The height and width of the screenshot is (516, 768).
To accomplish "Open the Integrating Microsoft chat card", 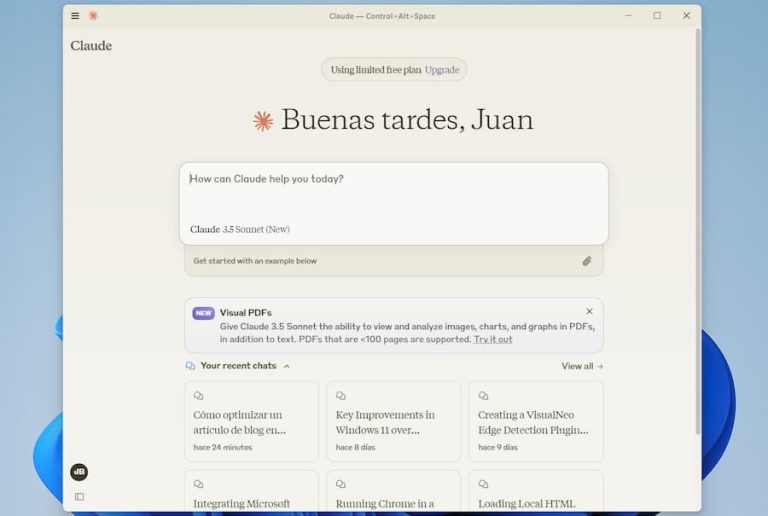I will click(251, 491).
